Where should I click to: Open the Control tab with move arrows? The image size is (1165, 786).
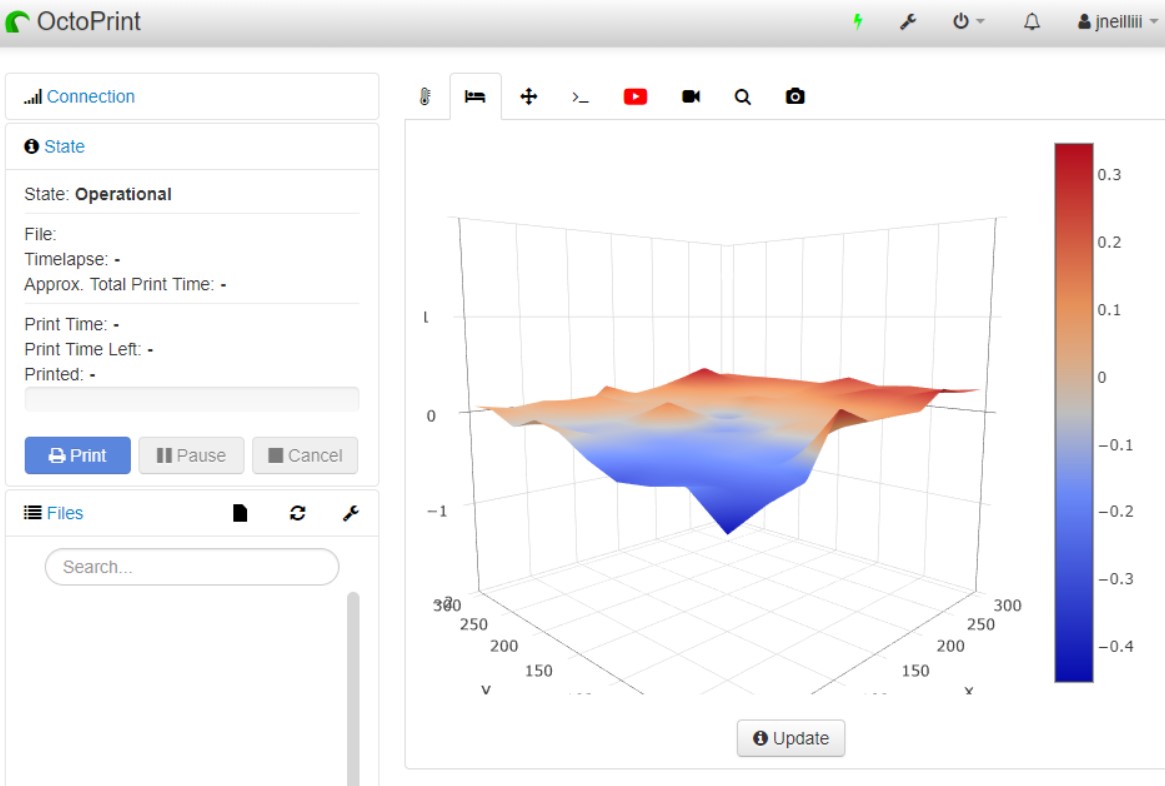(x=528, y=97)
